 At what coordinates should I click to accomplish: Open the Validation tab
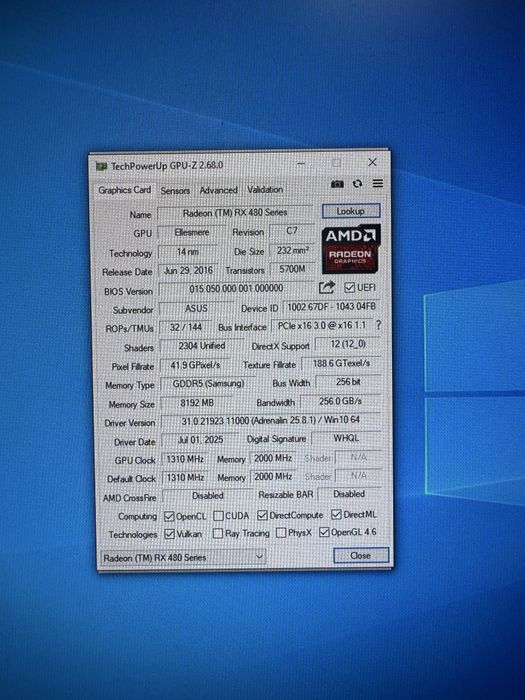pos(265,190)
